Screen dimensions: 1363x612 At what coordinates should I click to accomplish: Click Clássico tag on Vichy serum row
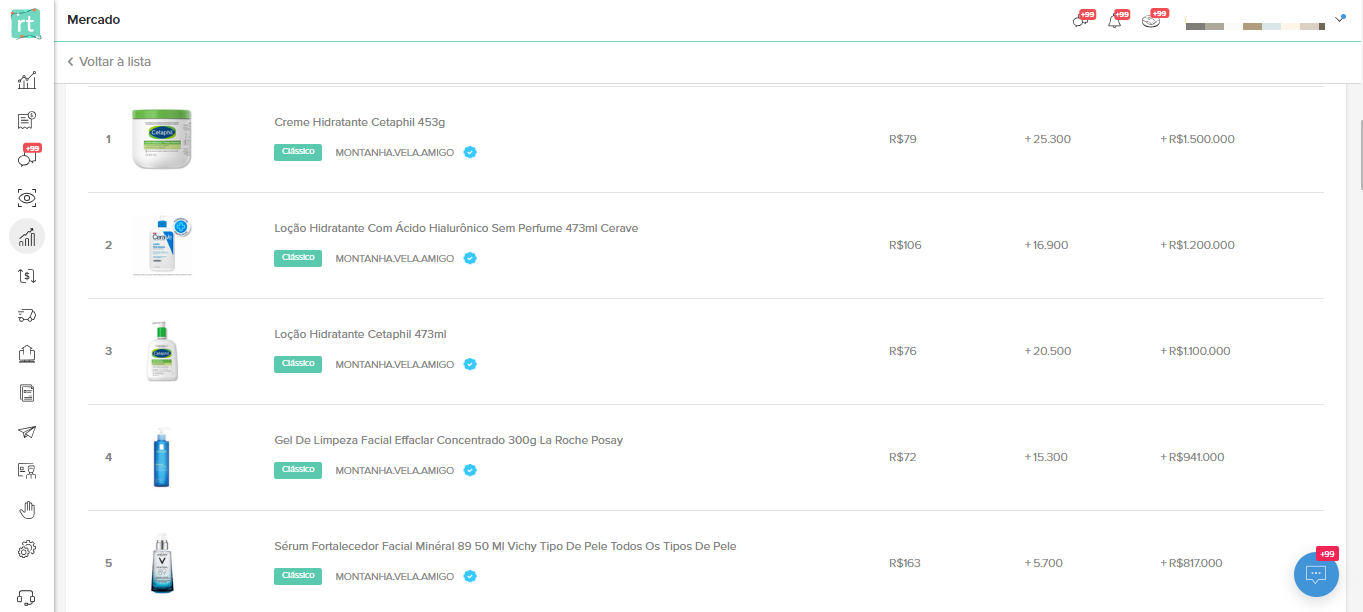pos(298,576)
